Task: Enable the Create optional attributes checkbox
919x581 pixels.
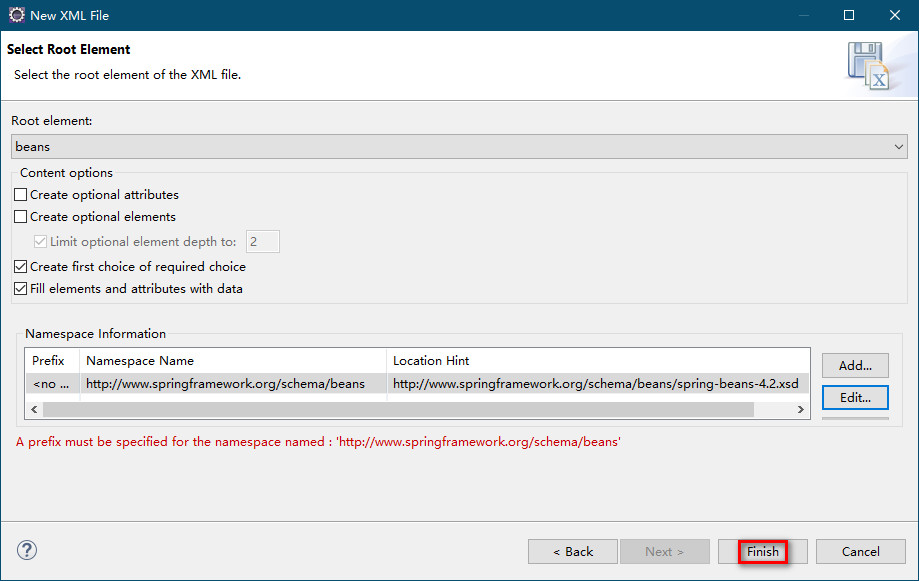Action: click(x=19, y=194)
